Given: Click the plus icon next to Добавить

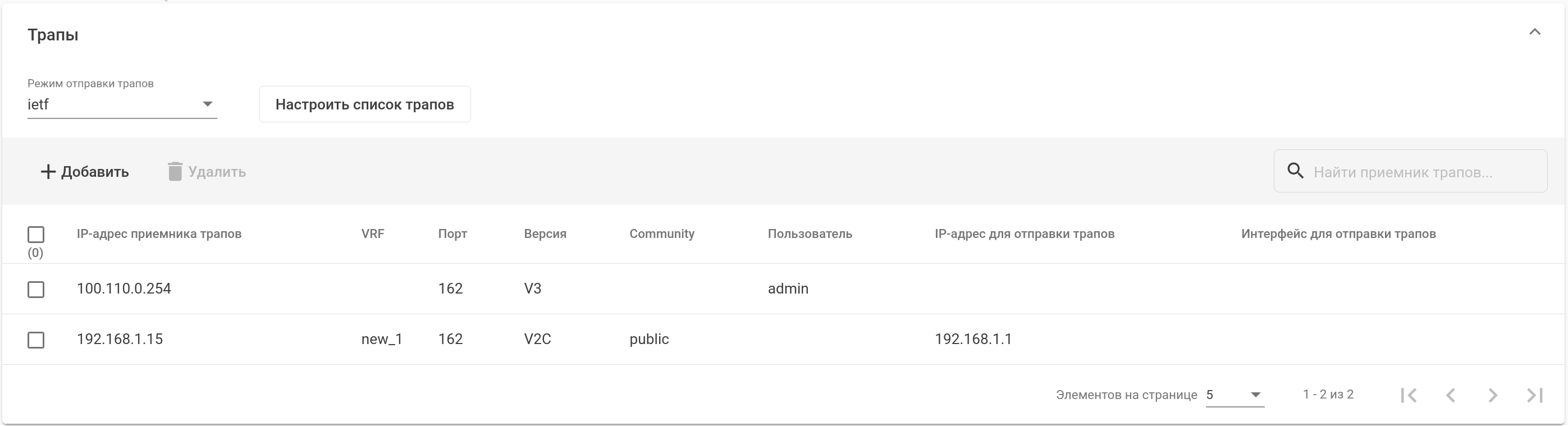Looking at the screenshot, I should (48, 172).
